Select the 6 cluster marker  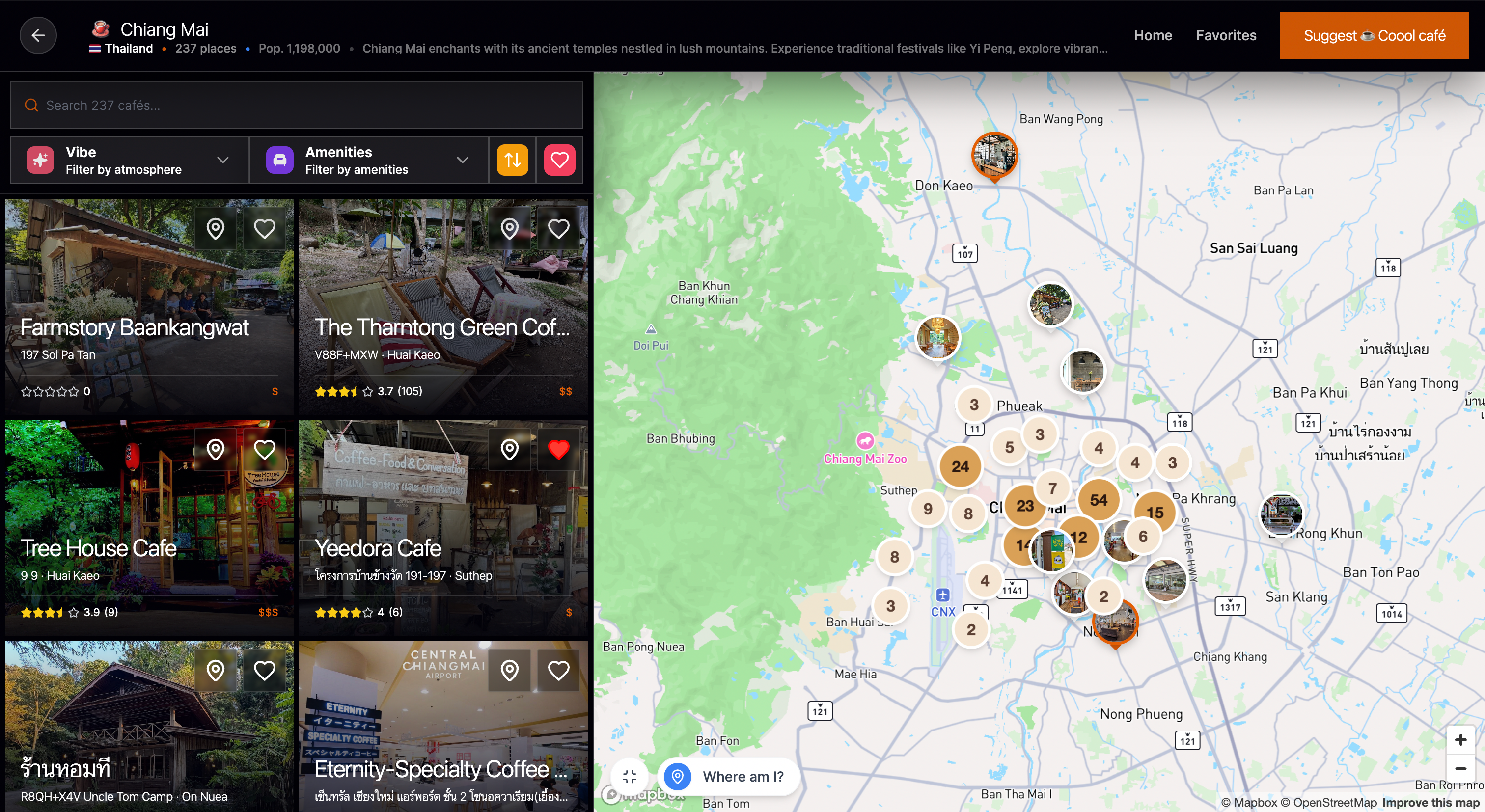click(1143, 536)
